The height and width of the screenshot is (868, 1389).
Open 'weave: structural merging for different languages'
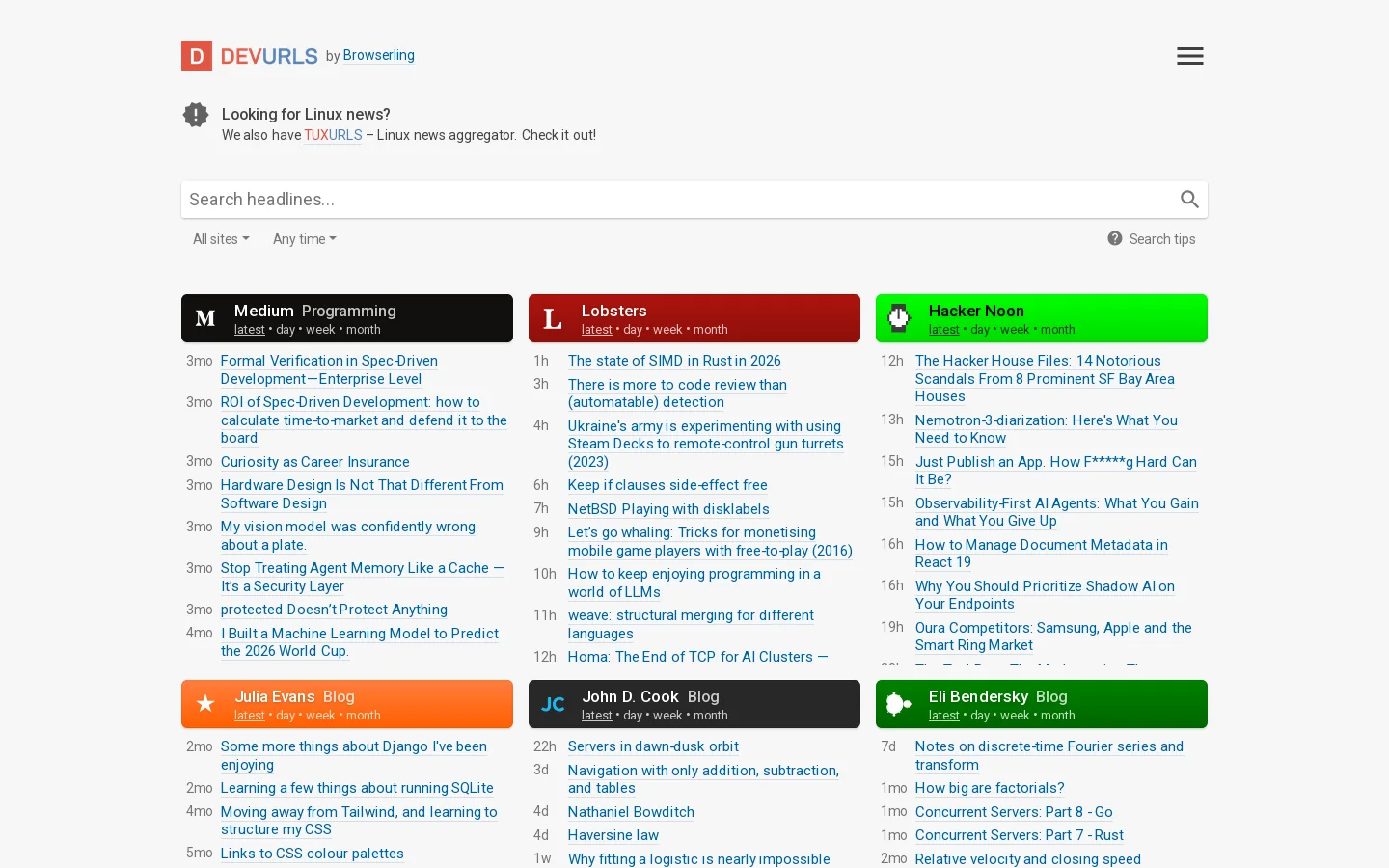[691, 624]
